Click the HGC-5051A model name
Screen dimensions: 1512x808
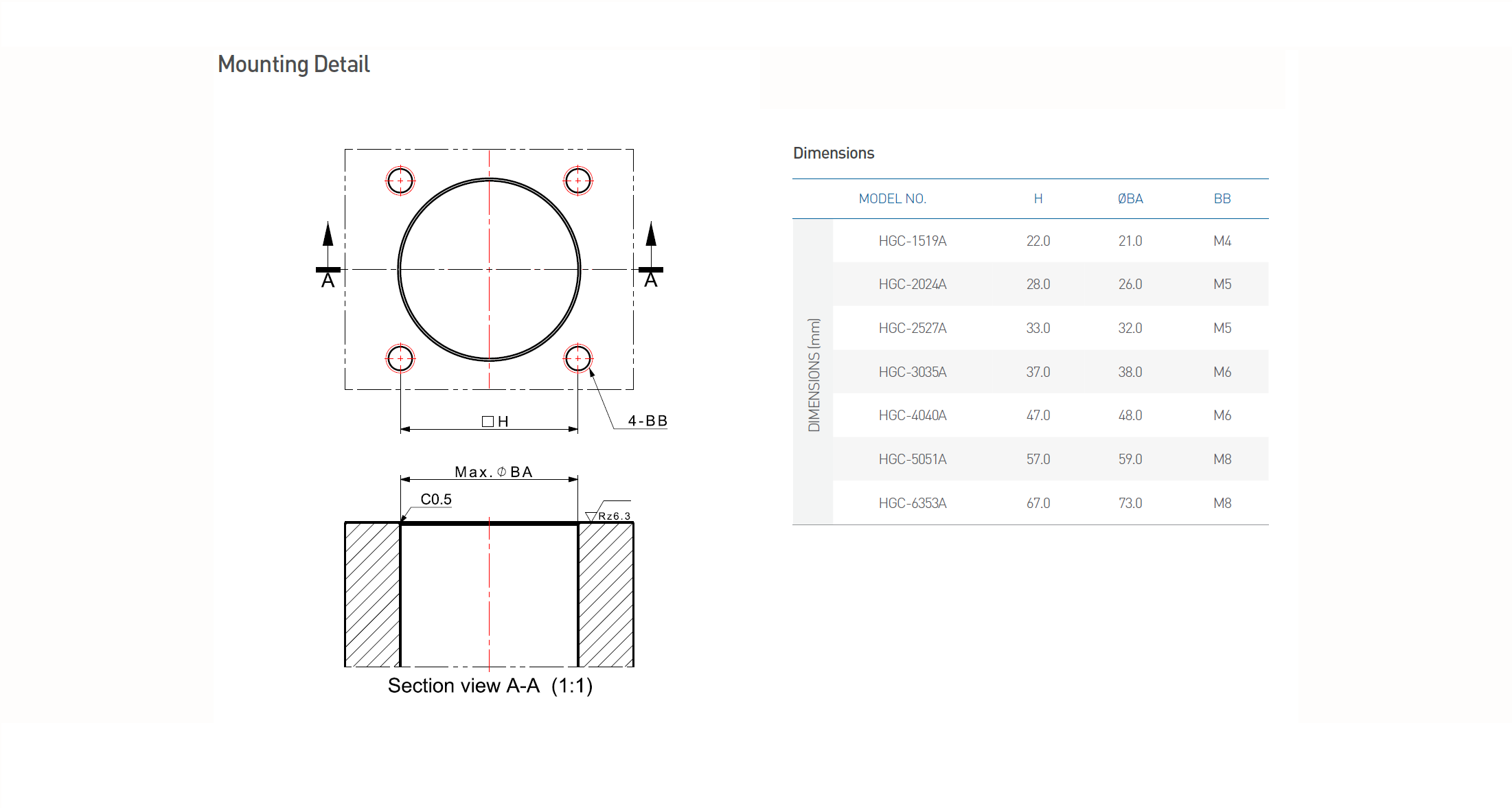tap(912, 459)
